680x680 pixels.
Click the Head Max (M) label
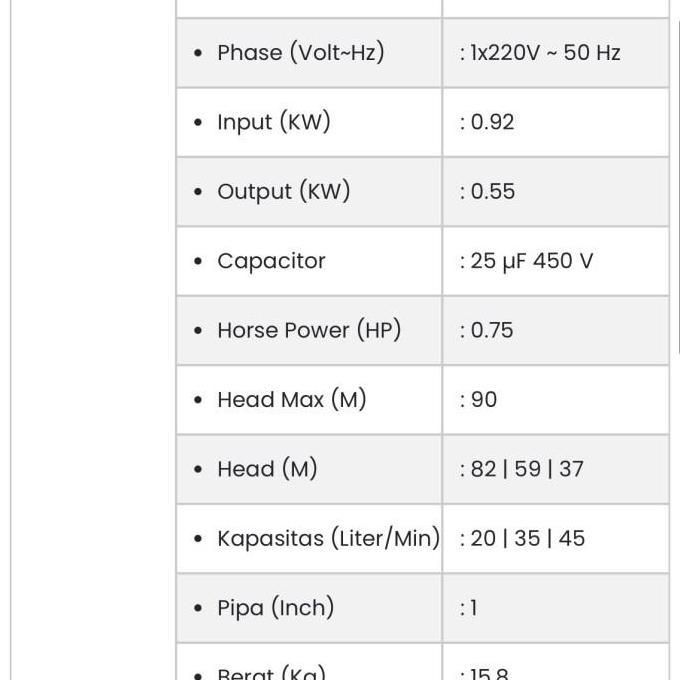[x=291, y=400]
